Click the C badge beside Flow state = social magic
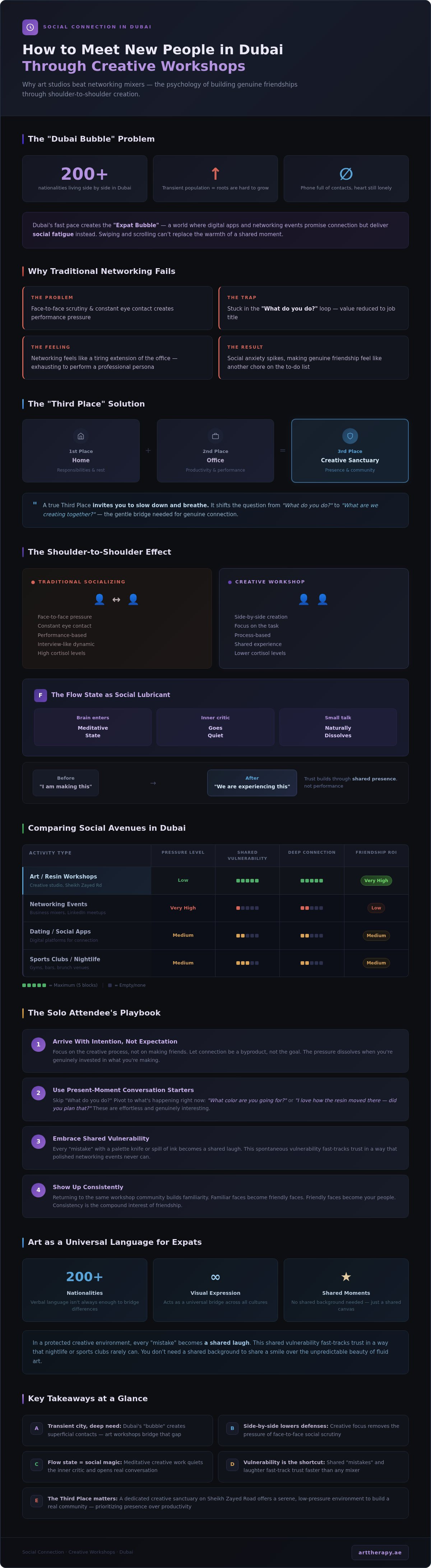The image size is (431, 1568). [x=37, y=1464]
